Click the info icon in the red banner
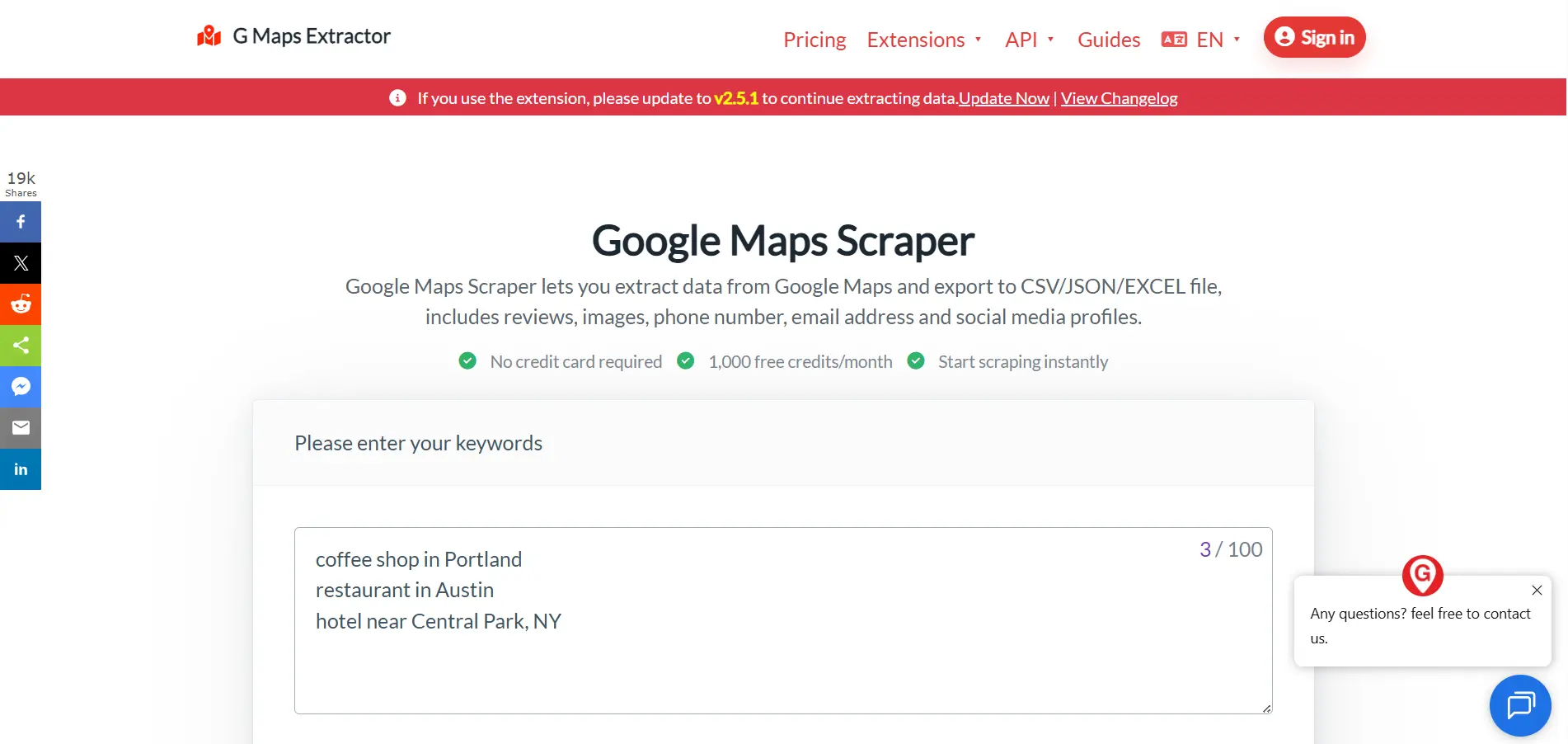Screen dimensions: 1568x744 coord(397,98)
